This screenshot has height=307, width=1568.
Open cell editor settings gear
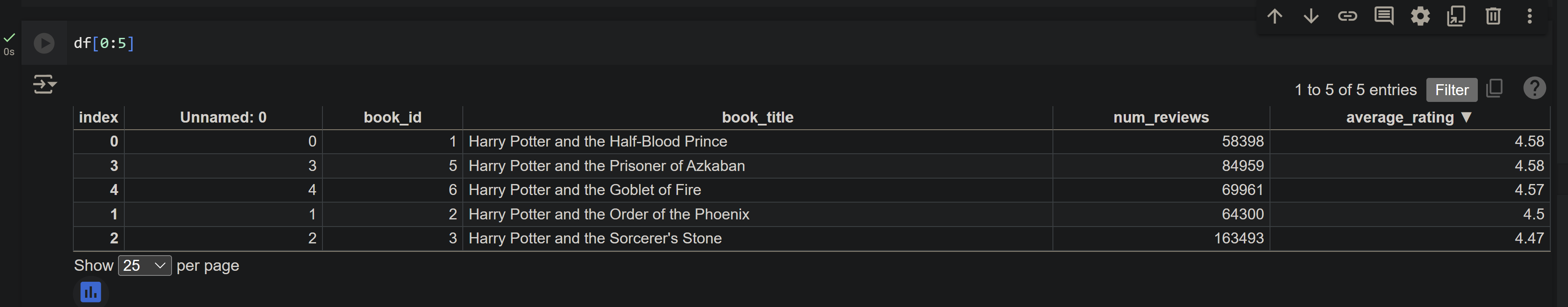[1420, 16]
